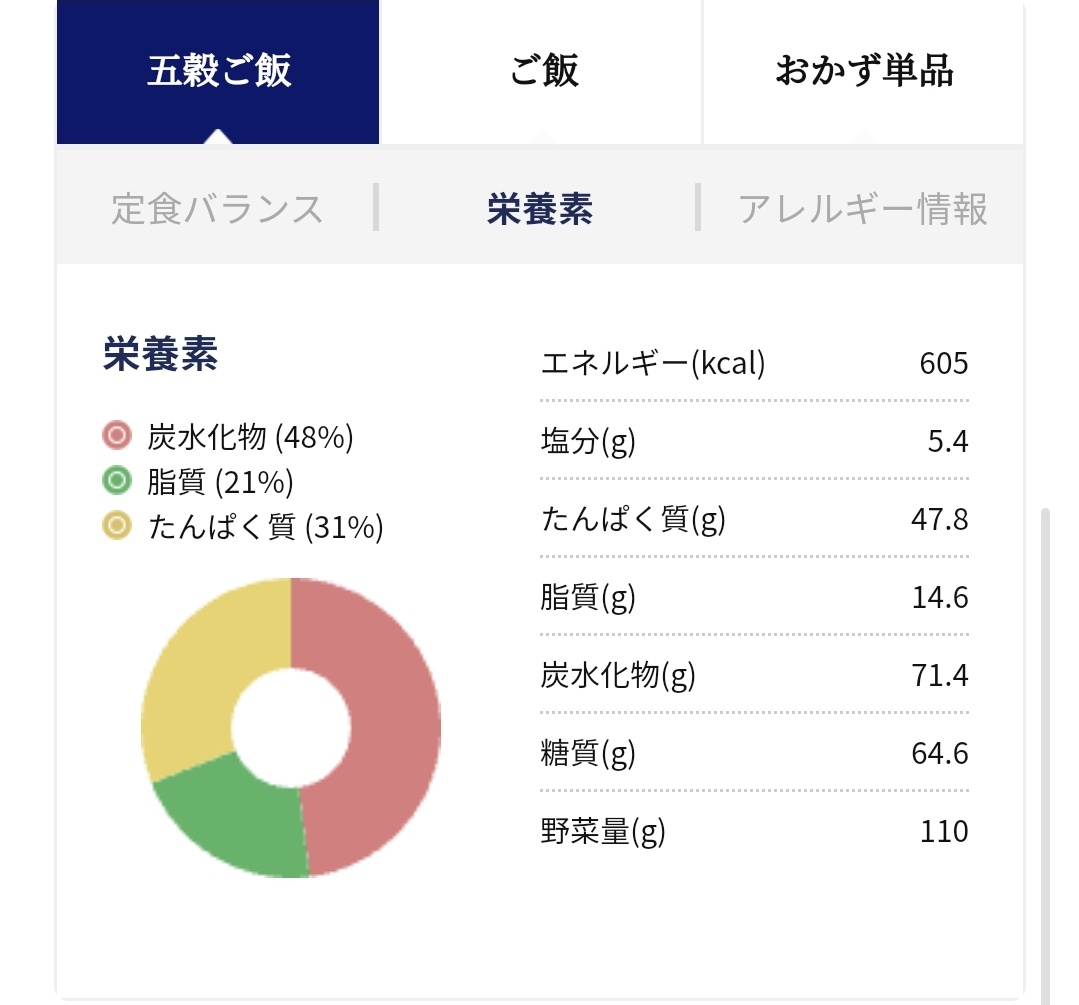
Task: Open the アレルギー情報 section
Action: pos(862,210)
